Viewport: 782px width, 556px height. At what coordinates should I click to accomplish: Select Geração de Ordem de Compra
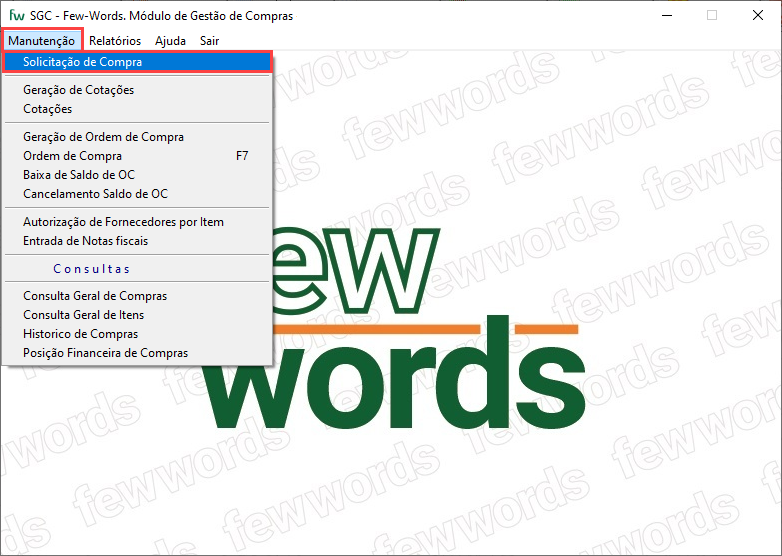pos(137,137)
